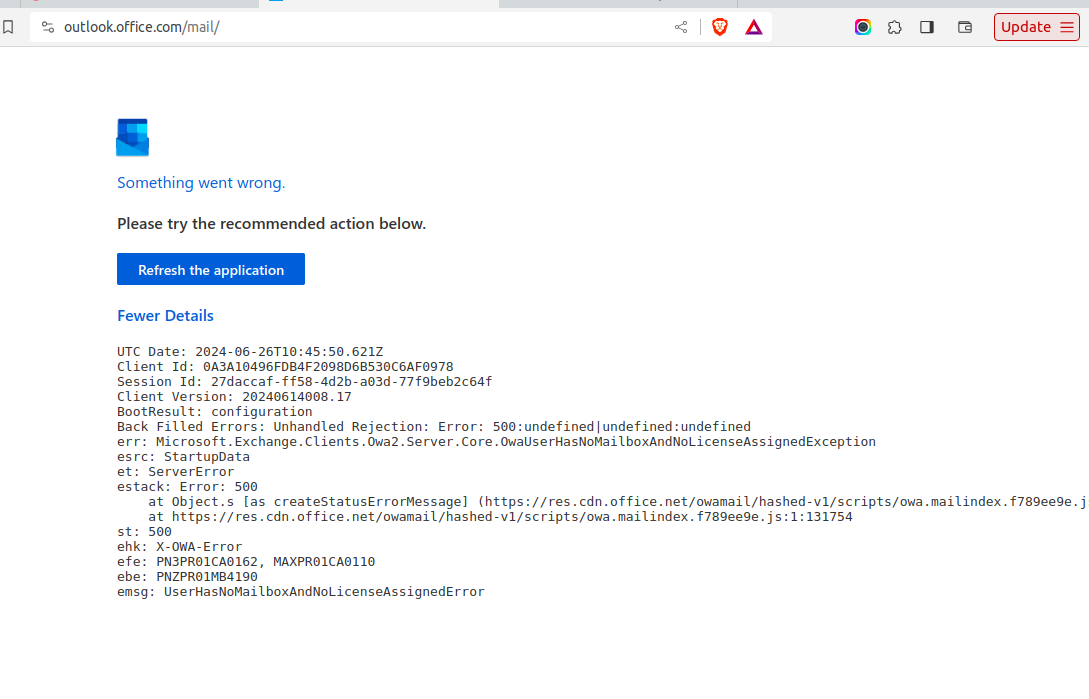
Task: Toggle the browser sidebar panel
Action: coord(926,27)
